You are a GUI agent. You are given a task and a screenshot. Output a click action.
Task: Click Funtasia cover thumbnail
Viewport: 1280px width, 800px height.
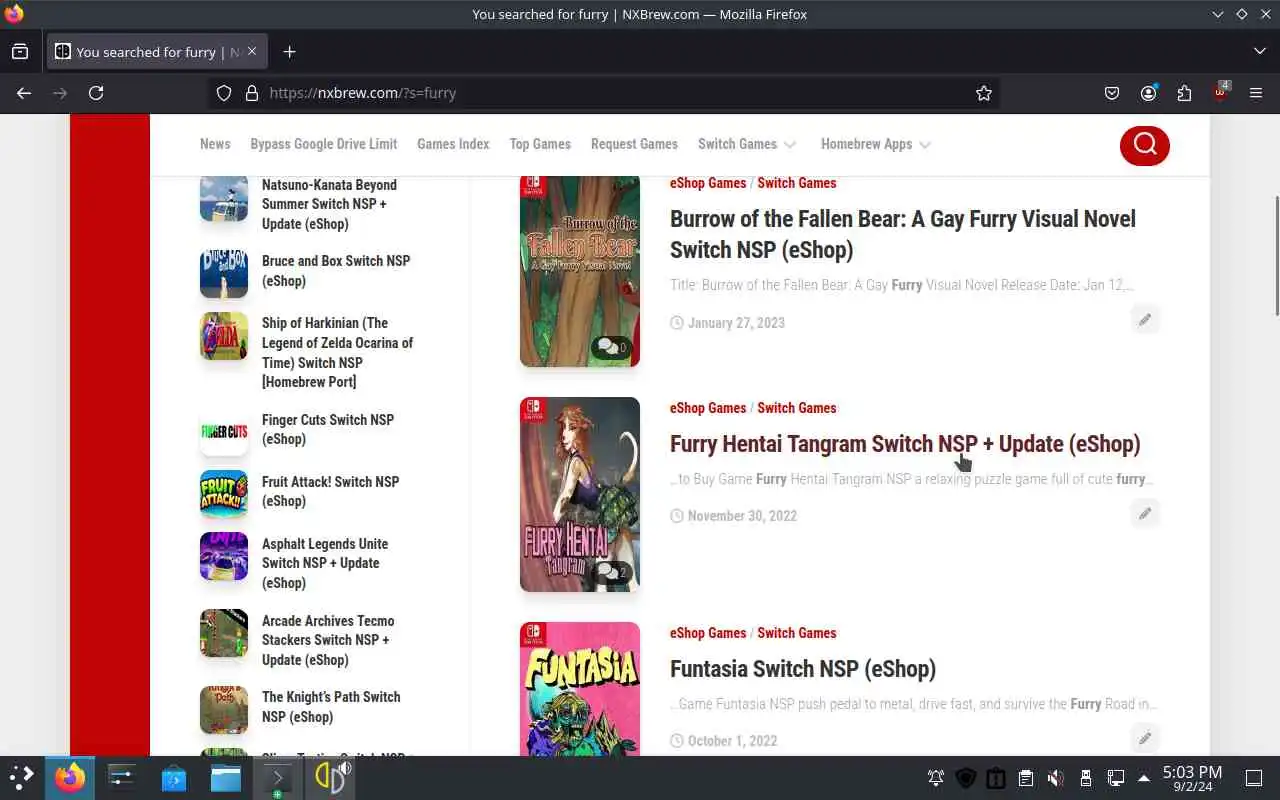580,689
